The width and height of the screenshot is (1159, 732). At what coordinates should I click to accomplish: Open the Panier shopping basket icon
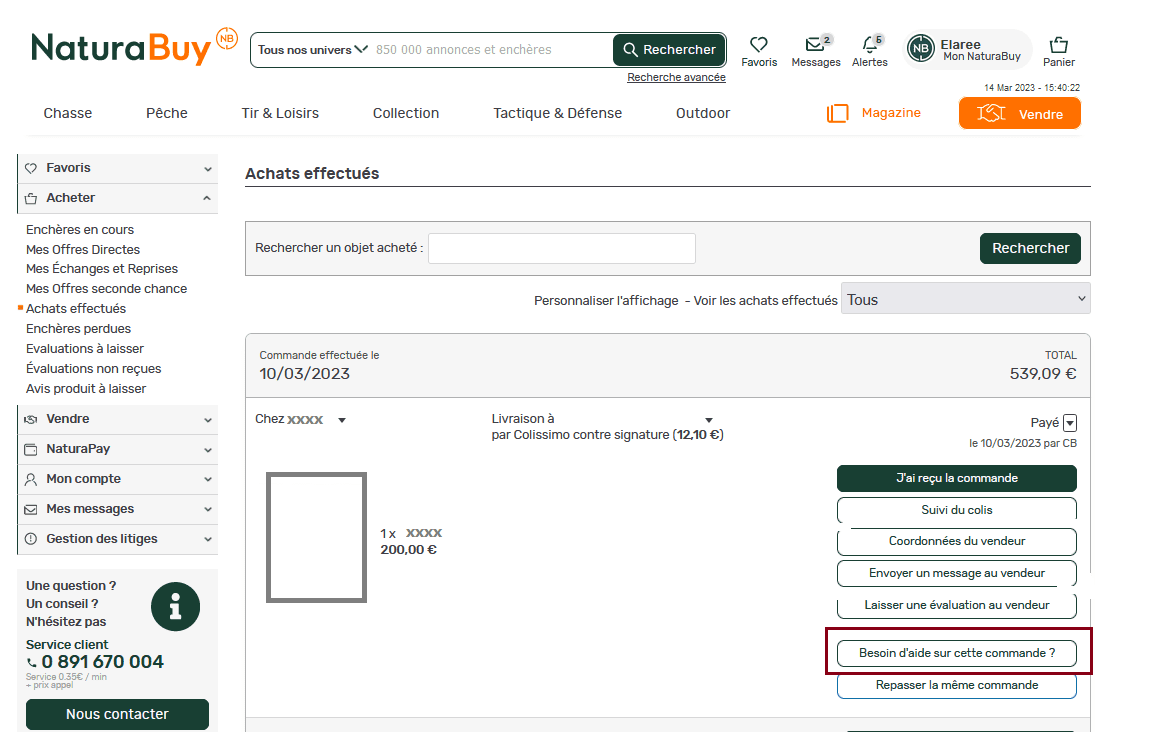click(x=1057, y=43)
